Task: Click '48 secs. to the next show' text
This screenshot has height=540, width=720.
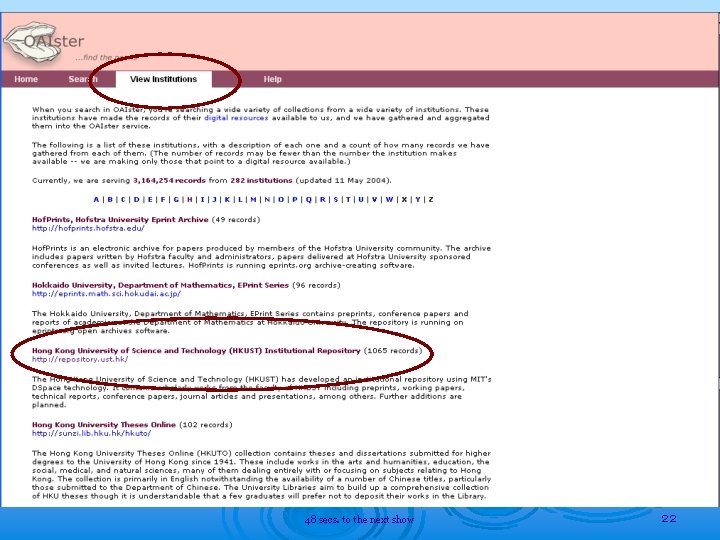Action: (x=359, y=520)
